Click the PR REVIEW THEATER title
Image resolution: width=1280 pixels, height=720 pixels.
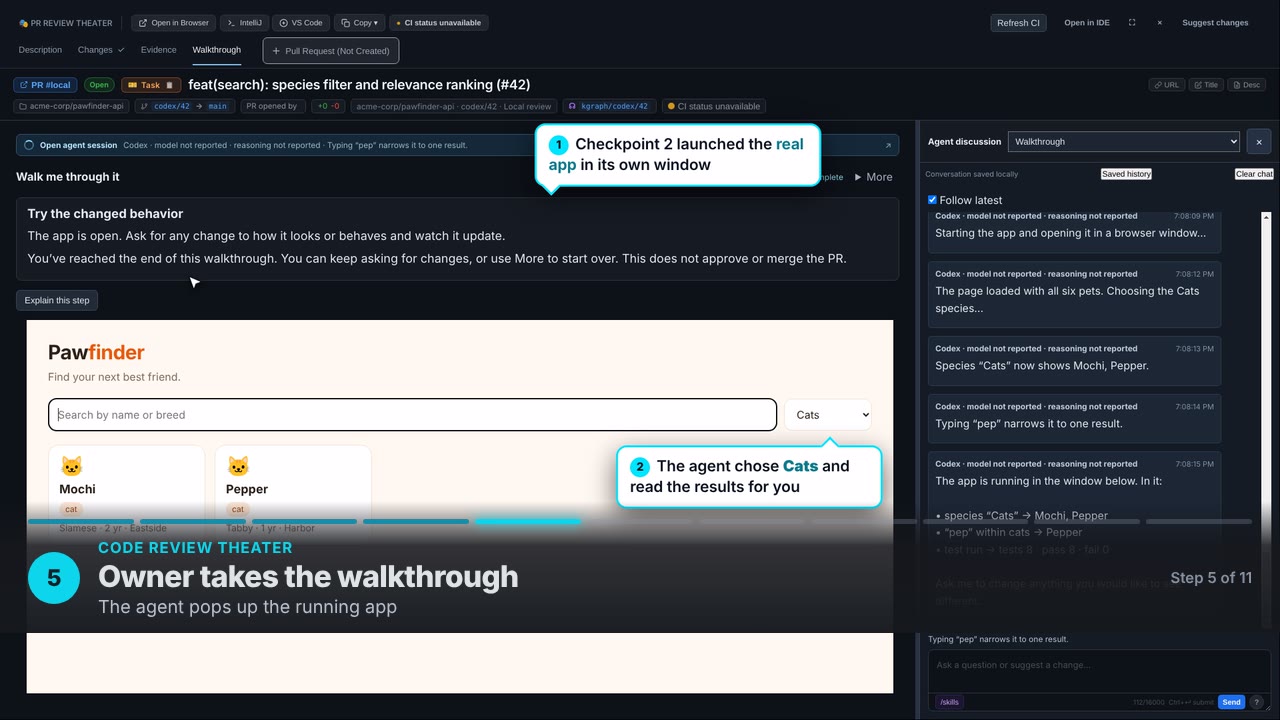(x=65, y=23)
